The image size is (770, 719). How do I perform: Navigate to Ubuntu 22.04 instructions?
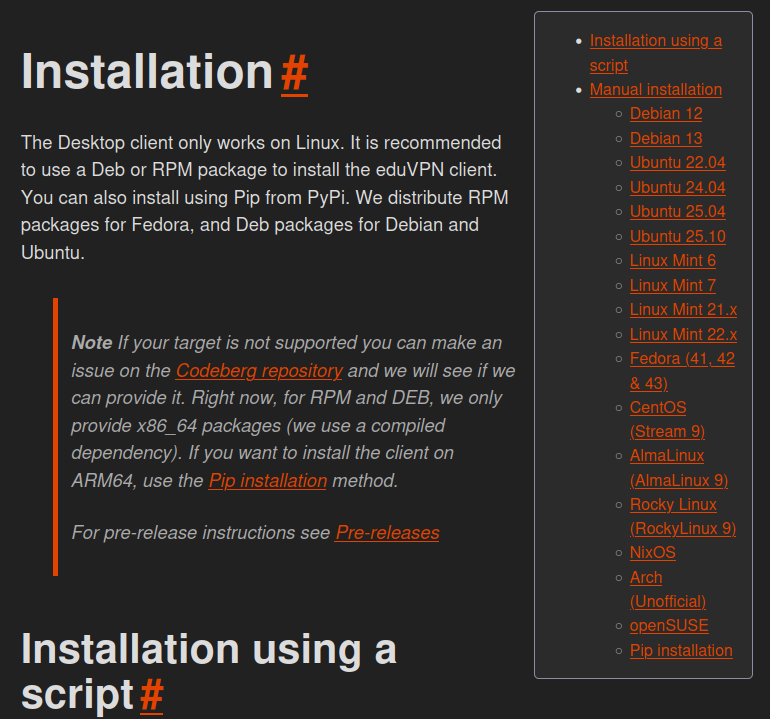coord(677,163)
